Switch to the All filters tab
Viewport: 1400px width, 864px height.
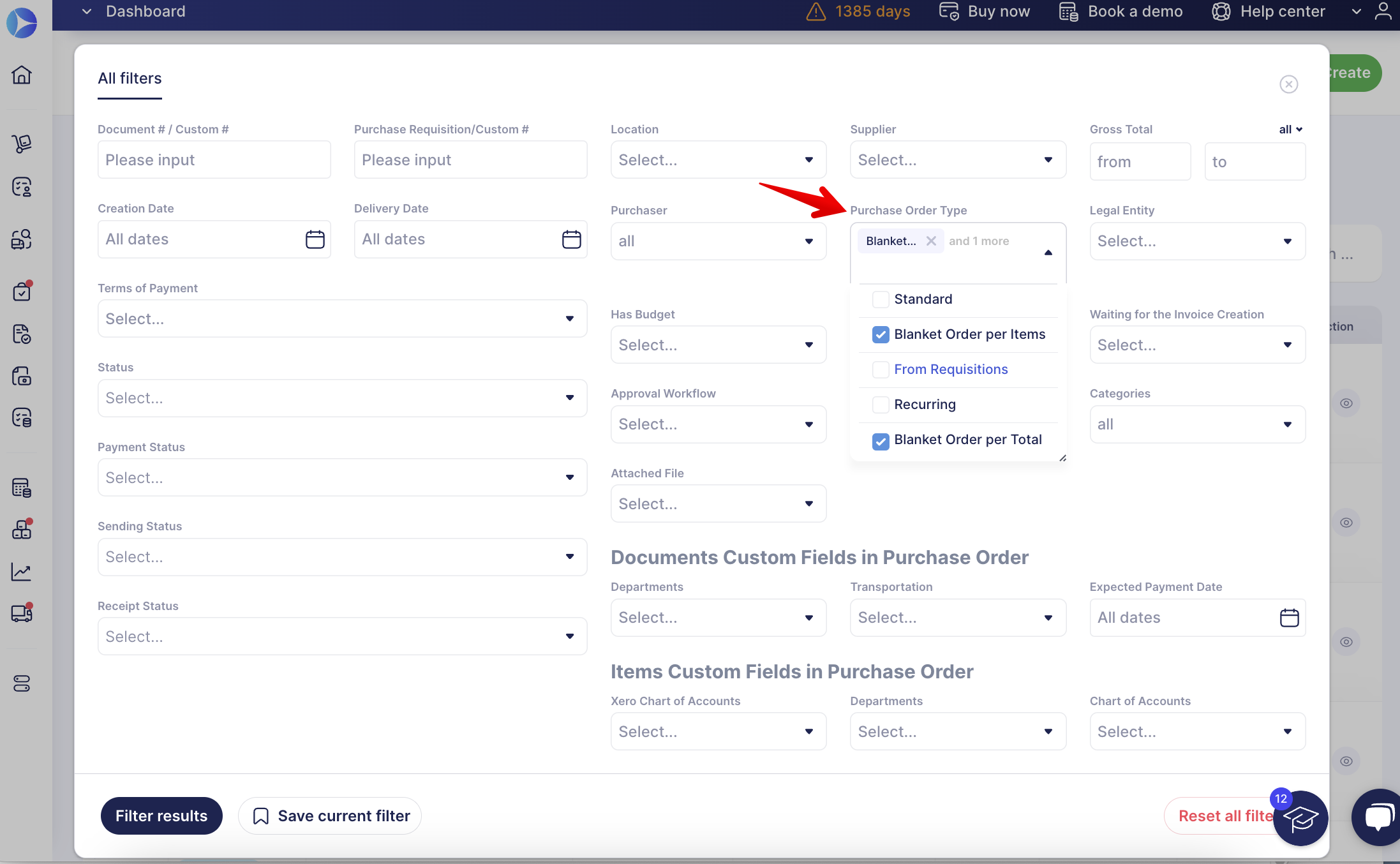(130, 78)
